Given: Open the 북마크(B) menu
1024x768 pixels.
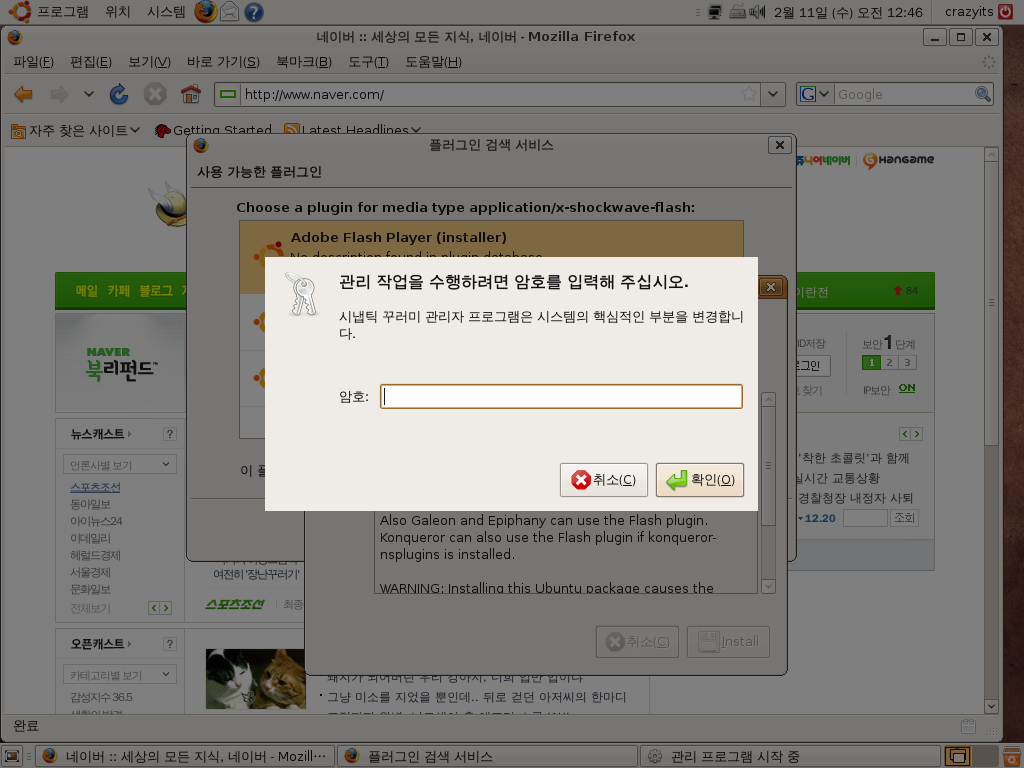Looking at the screenshot, I should (304, 62).
